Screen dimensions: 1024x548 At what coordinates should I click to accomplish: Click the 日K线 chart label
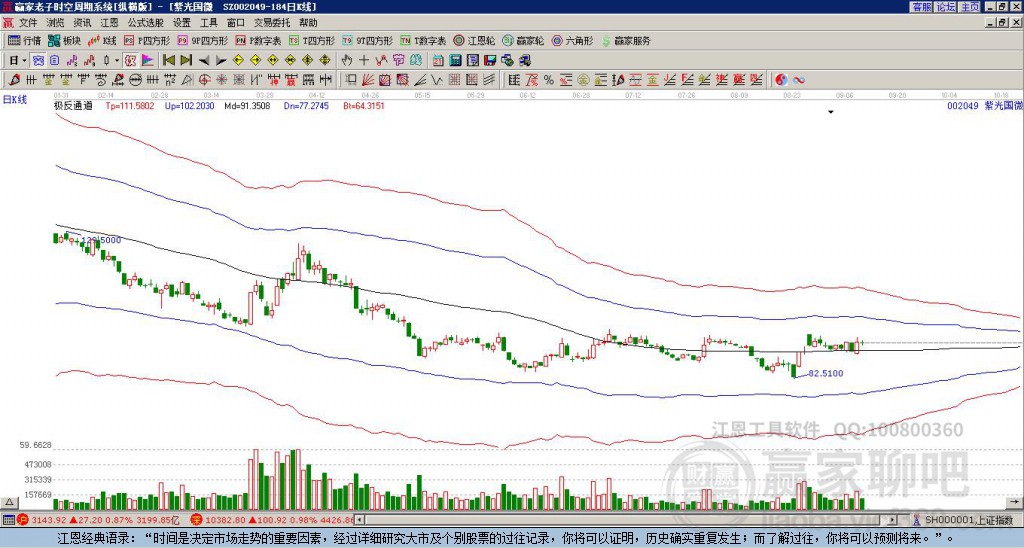(16, 100)
